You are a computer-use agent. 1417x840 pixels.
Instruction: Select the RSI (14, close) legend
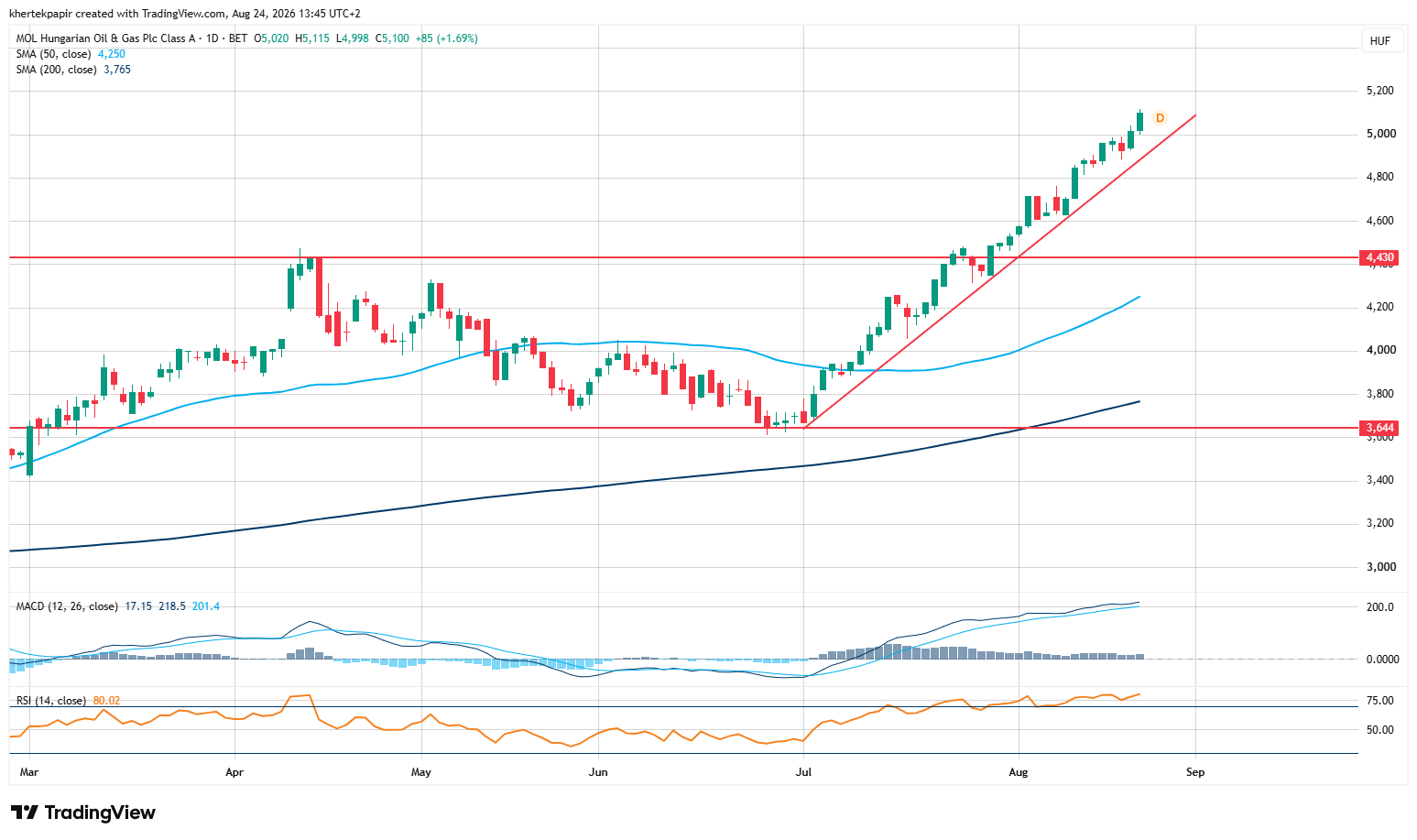coord(51,701)
